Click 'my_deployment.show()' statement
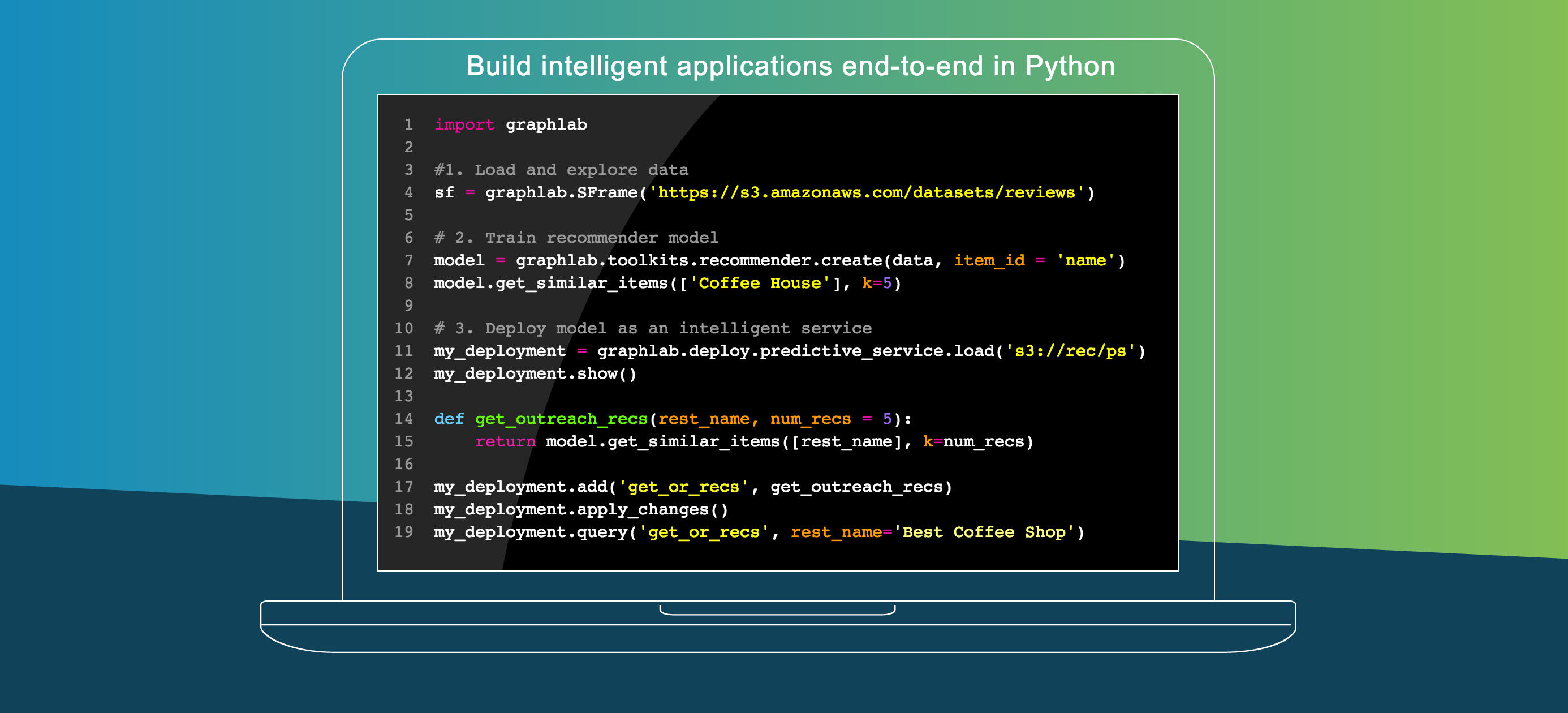Image resolution: width=1568 pixels, height=713 pixels. (535, 374)
